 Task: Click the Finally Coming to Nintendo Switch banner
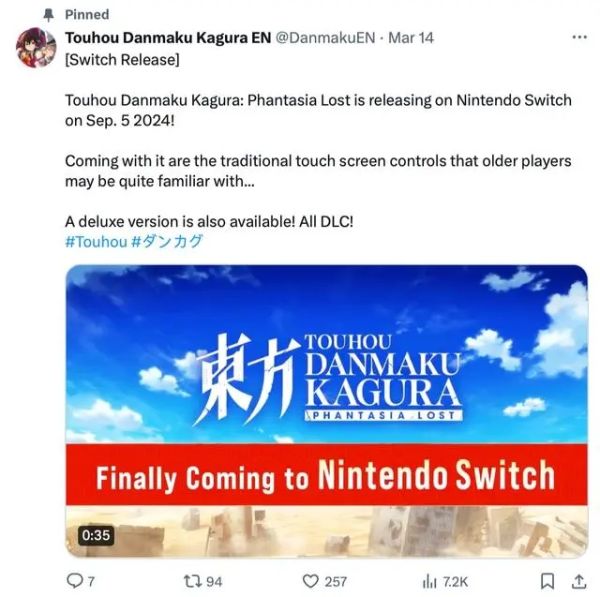coord(326,475)
